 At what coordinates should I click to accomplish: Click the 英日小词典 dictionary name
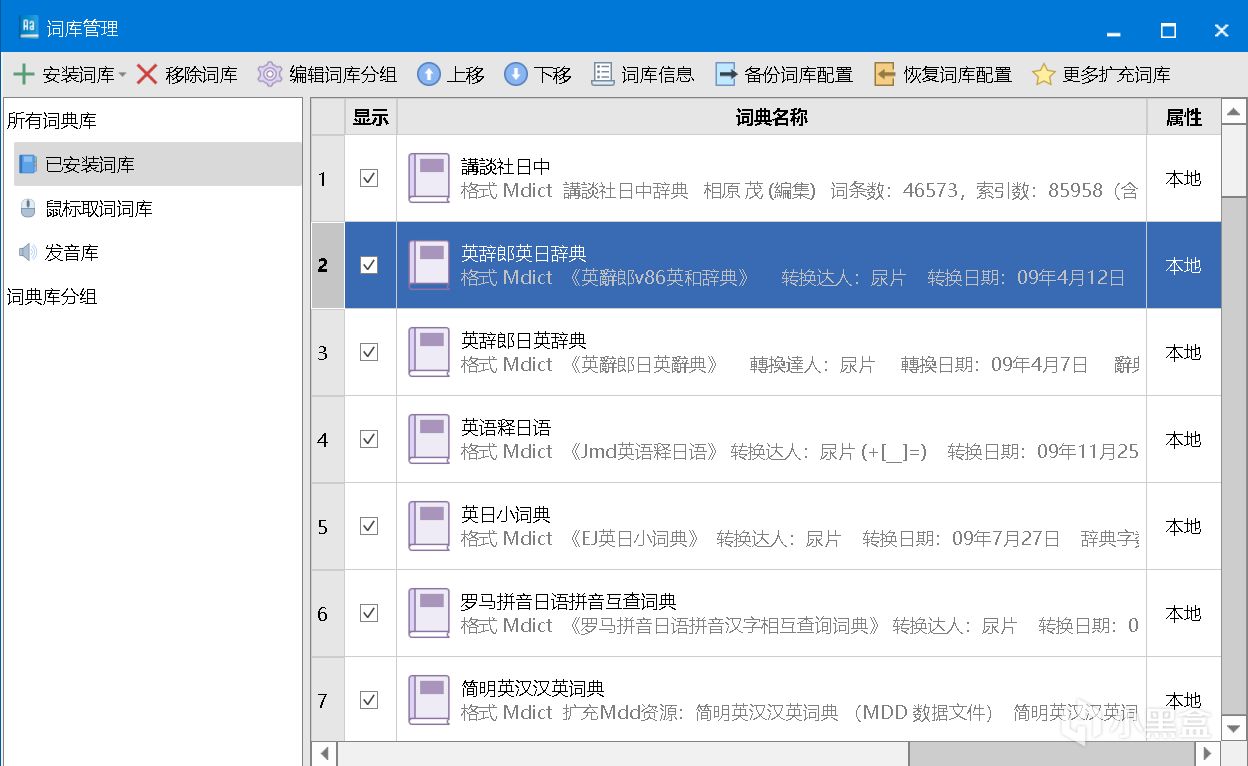pos(506,514)
